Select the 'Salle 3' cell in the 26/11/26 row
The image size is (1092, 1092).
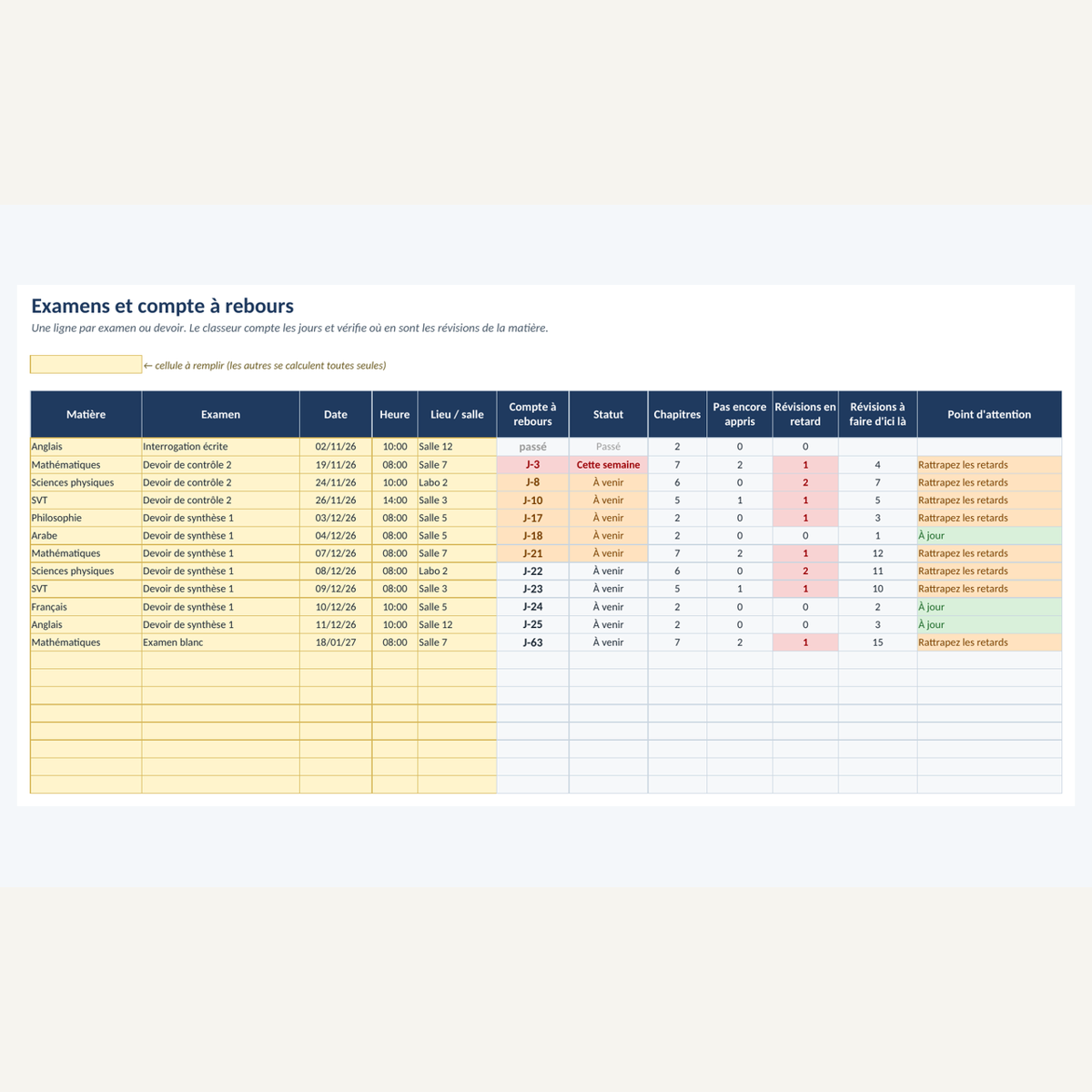(x=458, y=500)
